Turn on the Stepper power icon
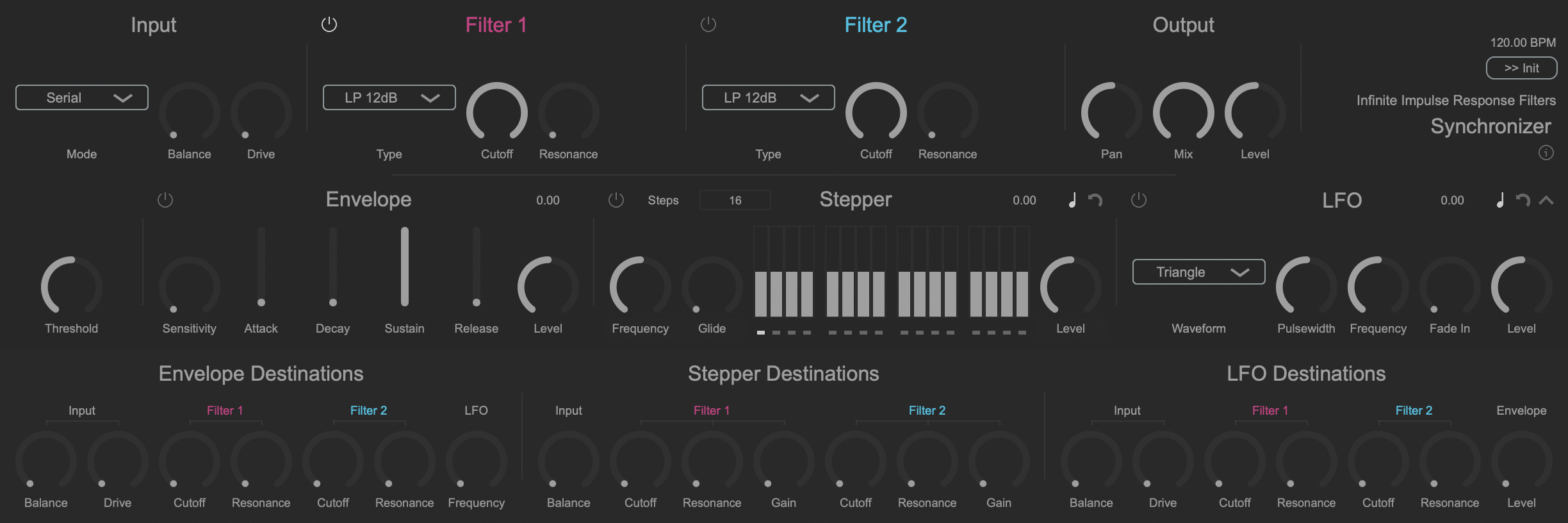 pyautogui.click(x=616, y=200)
